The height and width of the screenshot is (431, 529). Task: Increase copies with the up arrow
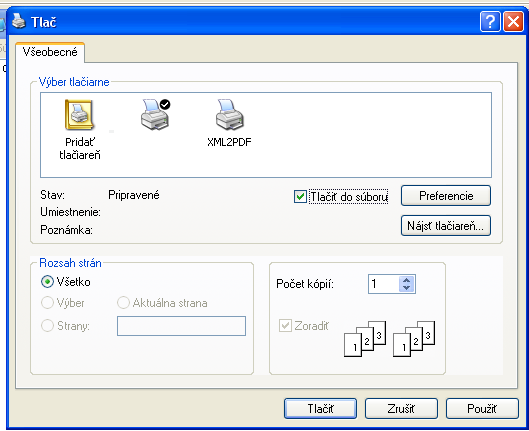point(407,280)
